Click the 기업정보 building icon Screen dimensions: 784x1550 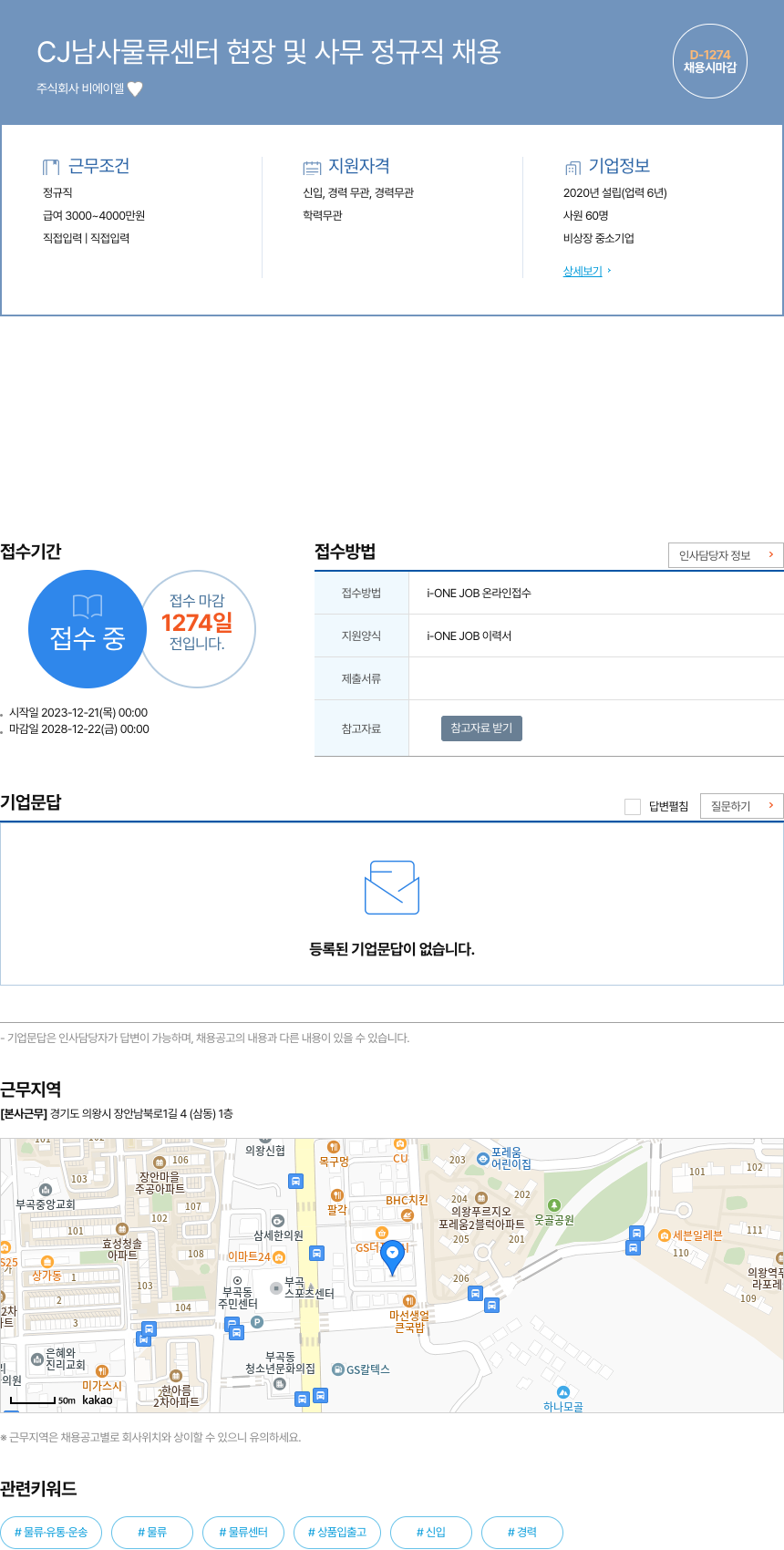(x=573, y=167)
